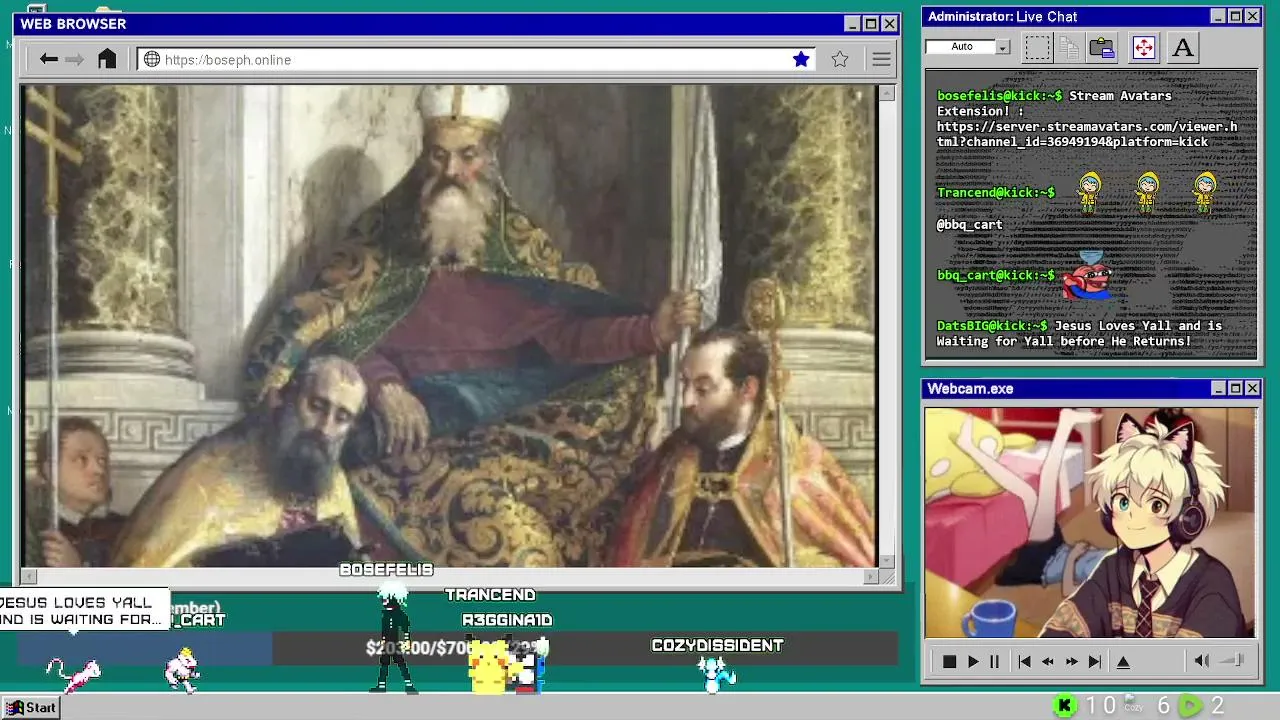The image size is (1280, 720).
Task: Open the Start menu
Action: [30, 707]
